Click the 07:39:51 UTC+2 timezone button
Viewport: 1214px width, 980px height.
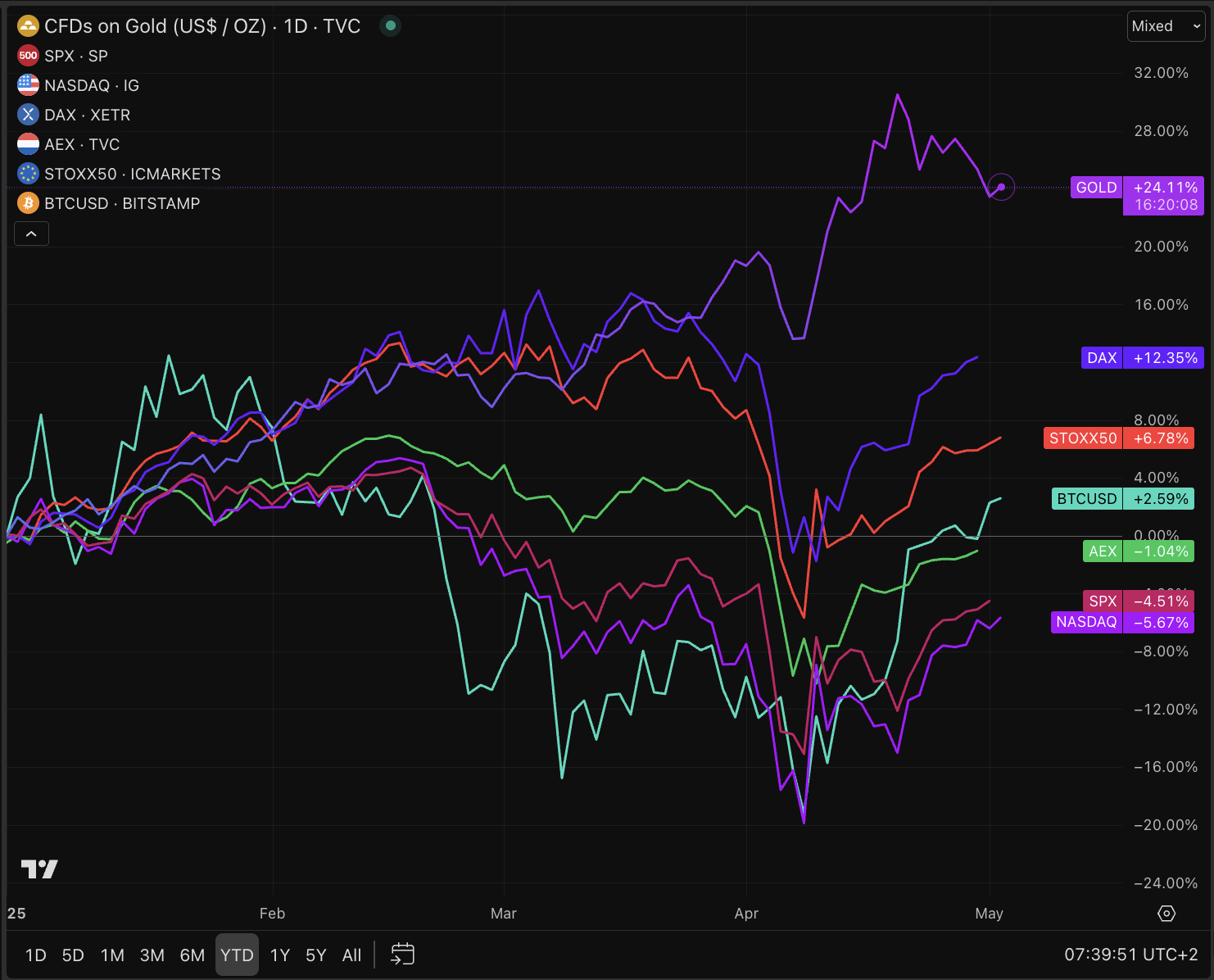(1130, 955)
